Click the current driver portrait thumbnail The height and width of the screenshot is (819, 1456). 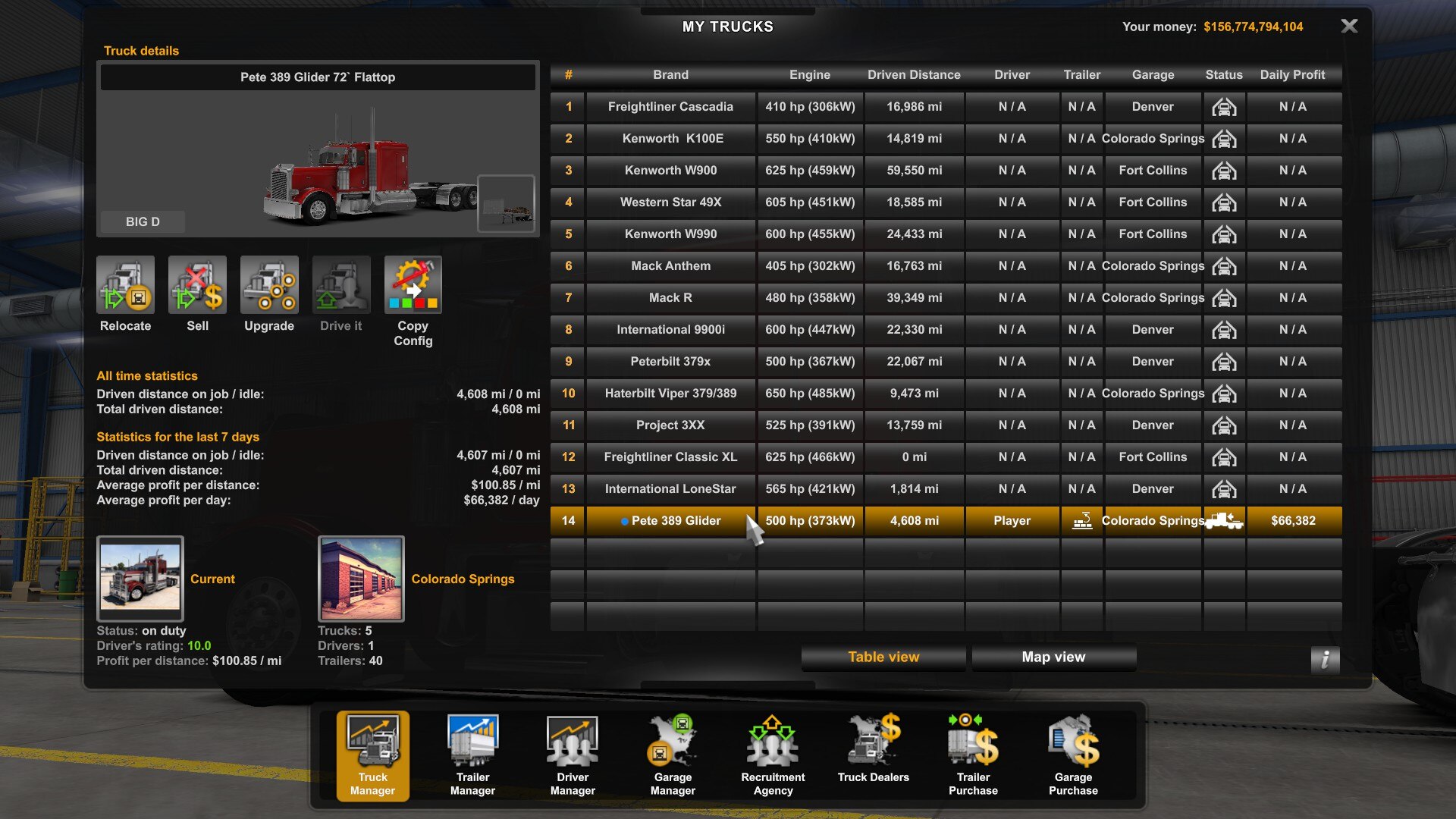pyautogui.click(x=140, y=579)
